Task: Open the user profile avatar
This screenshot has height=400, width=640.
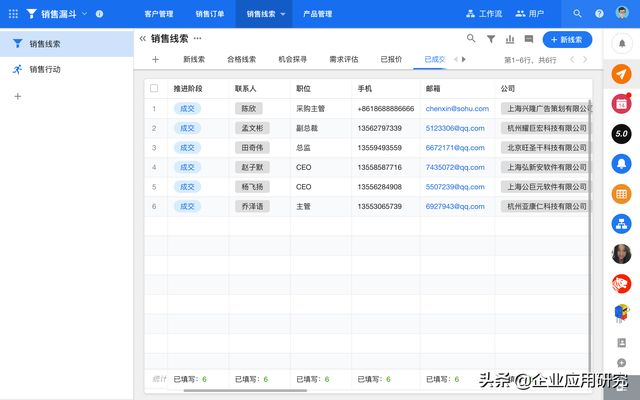Action: (x=622, y=13)
